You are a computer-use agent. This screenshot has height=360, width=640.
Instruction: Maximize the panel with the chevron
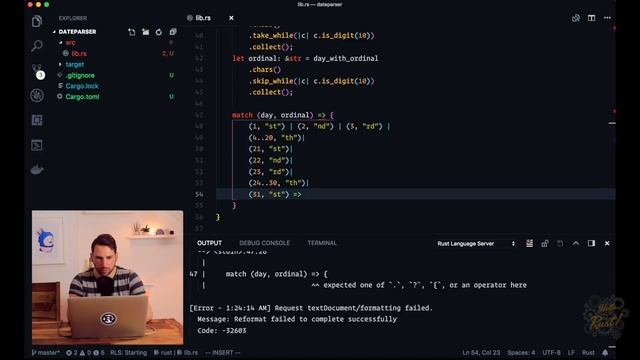click(x=576, y=243)
